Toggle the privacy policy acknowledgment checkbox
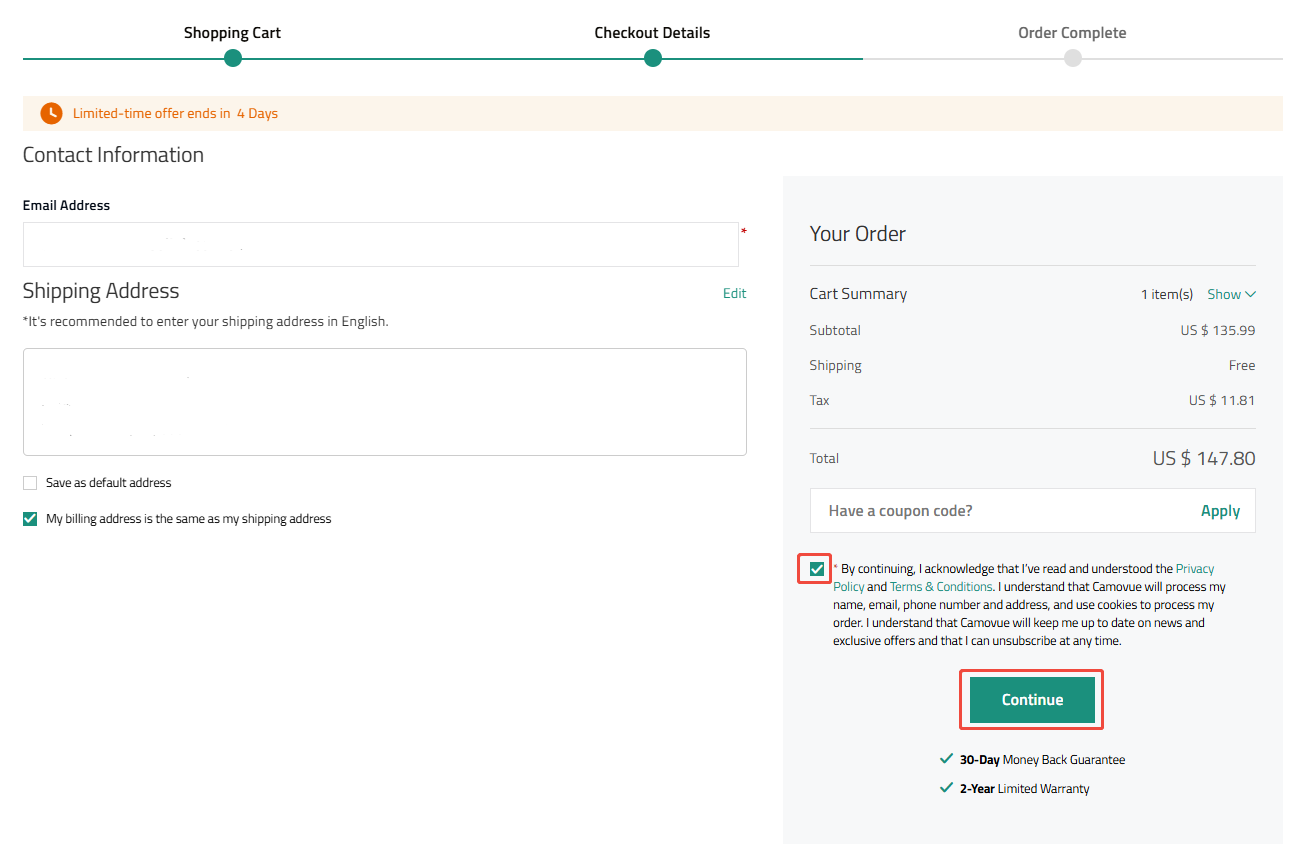This screenshot has width=1289, height=852. tap(818, 569)
